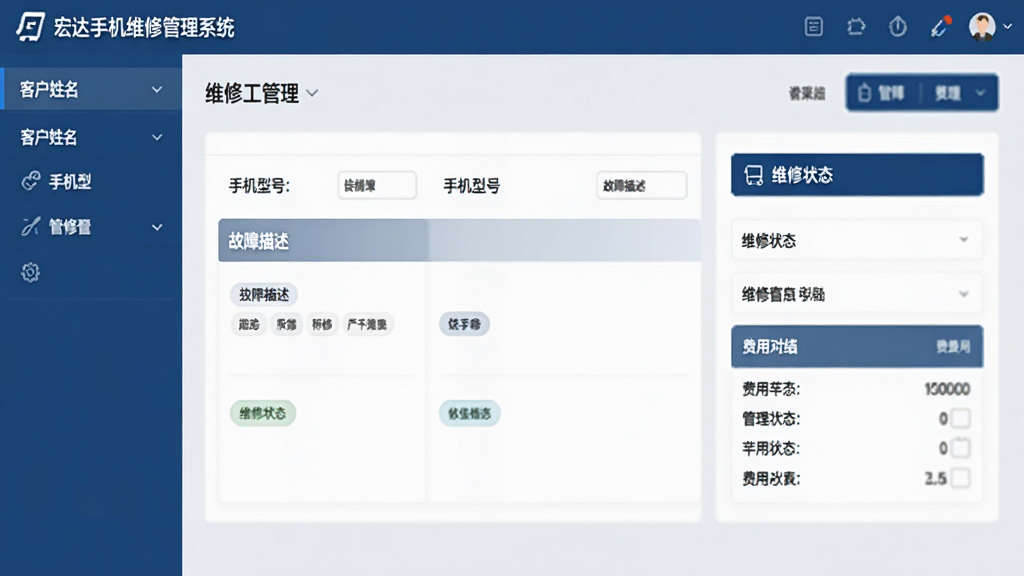Click the teal pill beside green 维修状态
This screenshot has height=576, width=1024.
pos(470,413)
